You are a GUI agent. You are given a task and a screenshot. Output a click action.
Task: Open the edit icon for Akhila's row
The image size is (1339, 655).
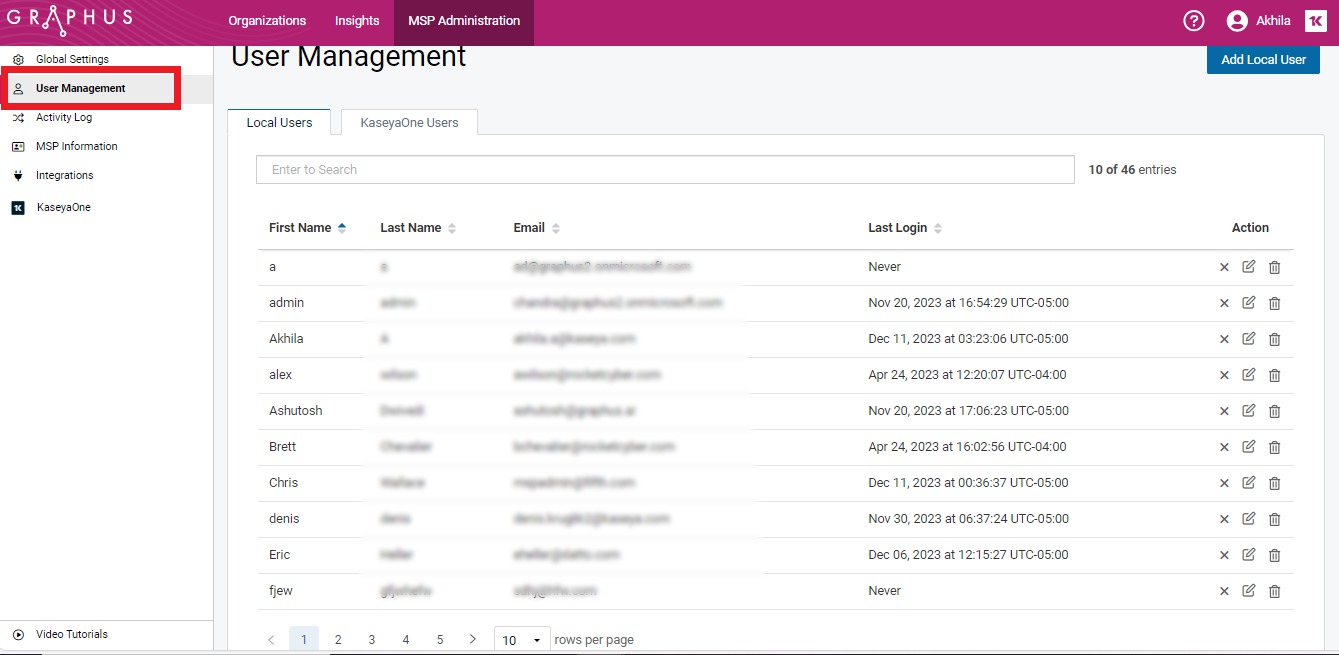point(1249,339)
